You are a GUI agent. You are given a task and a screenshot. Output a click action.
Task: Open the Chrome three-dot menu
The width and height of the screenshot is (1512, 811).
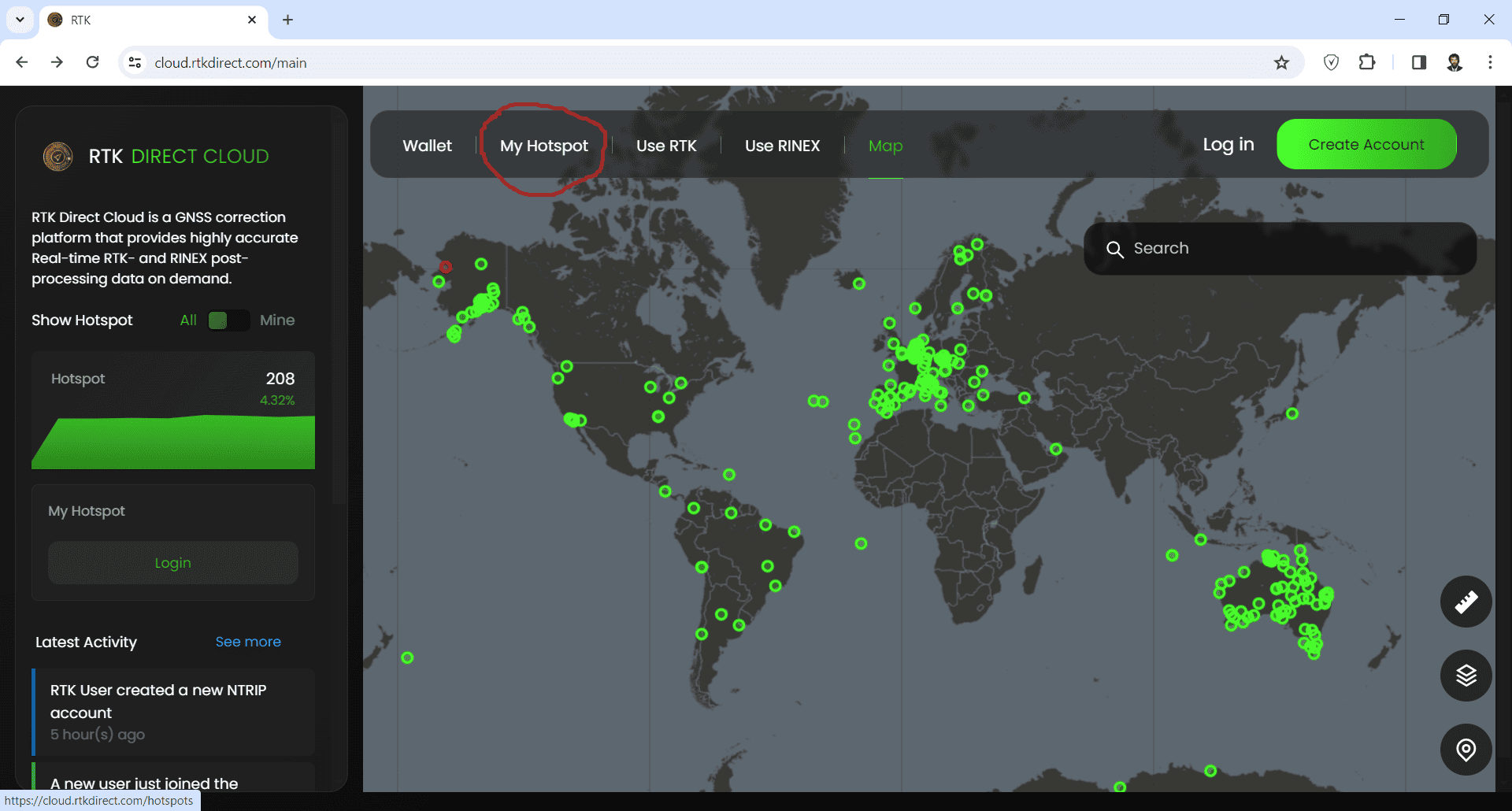tap(1490, 62)
